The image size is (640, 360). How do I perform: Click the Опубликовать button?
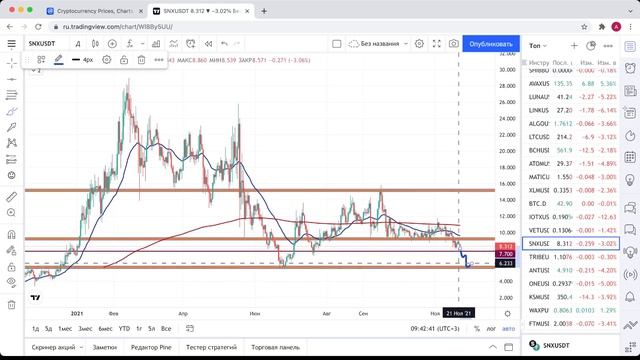[x=491, y=44]
